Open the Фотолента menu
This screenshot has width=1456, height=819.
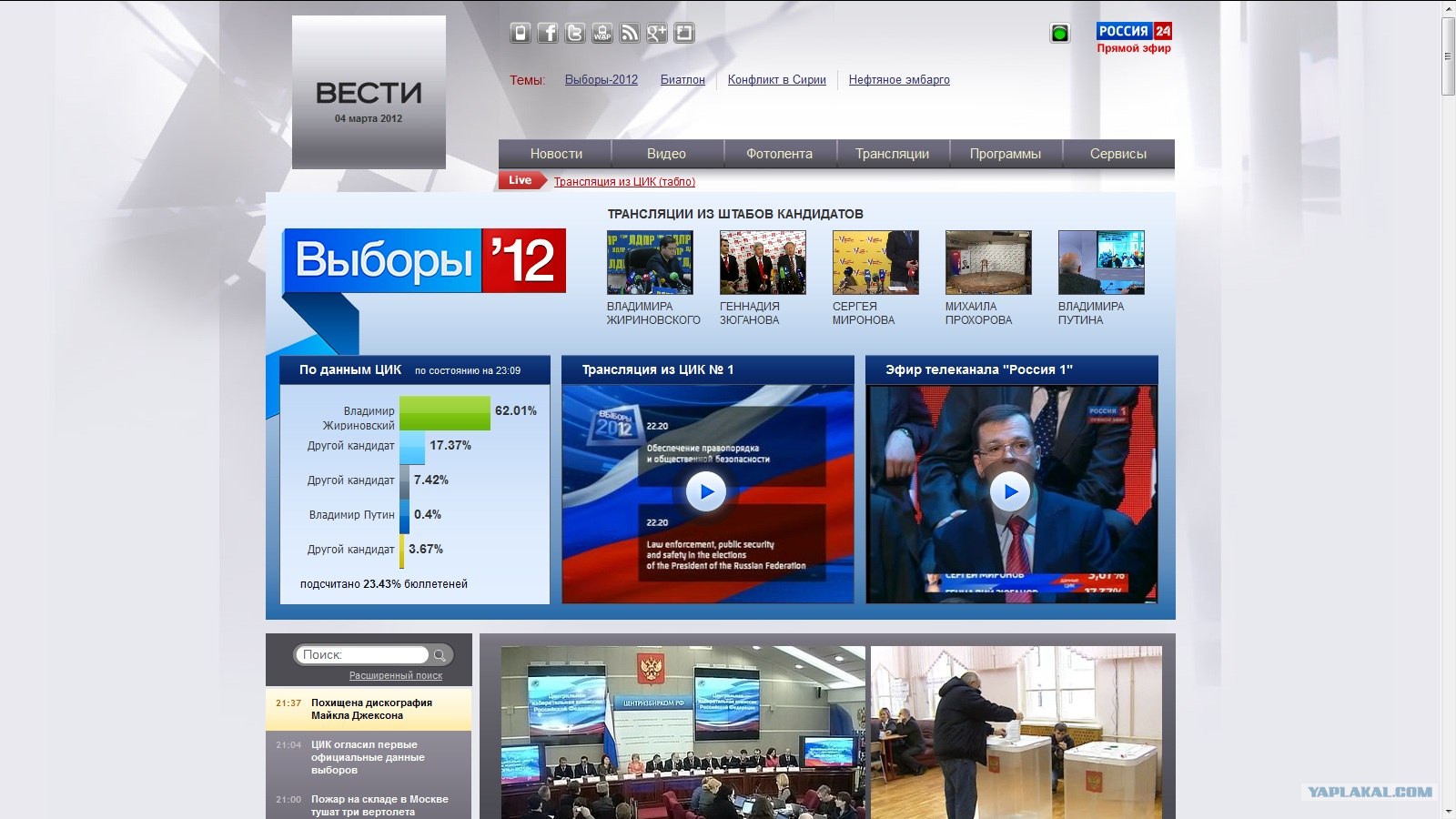click(x=779, y=154)
